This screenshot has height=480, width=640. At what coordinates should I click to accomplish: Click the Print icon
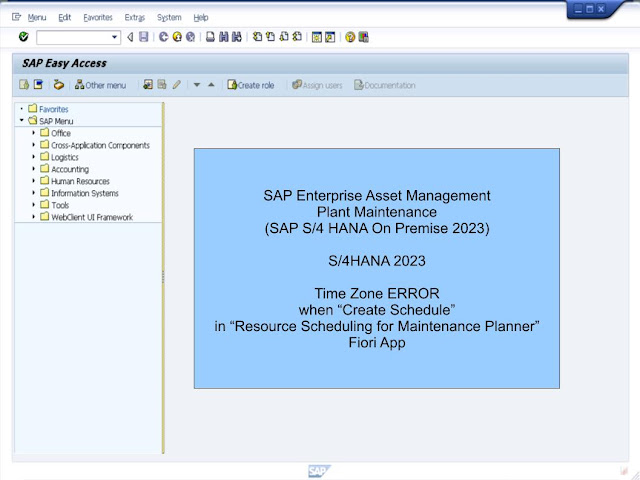pos(210,37)
